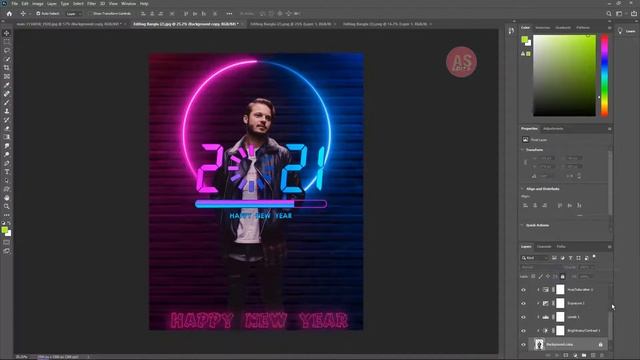The image size is (640, 360).
Task: Pick a color in the Color panel field
Action: point(564,76)
